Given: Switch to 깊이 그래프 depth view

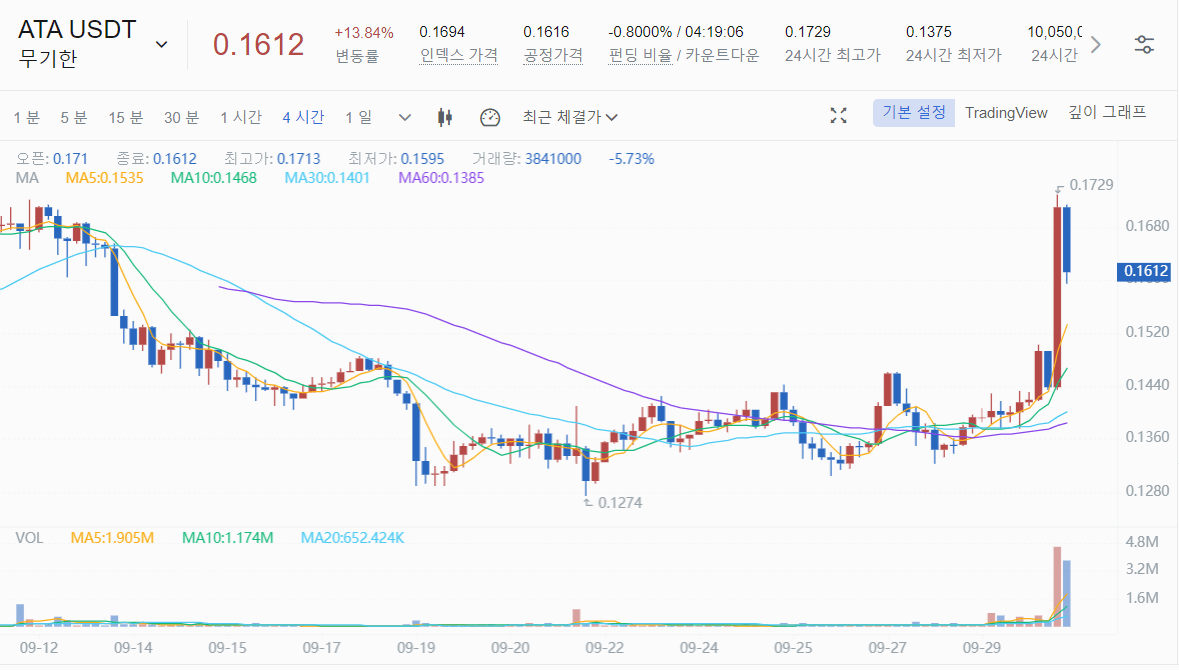Looking at the screenshot, I should coord(1107,113).
